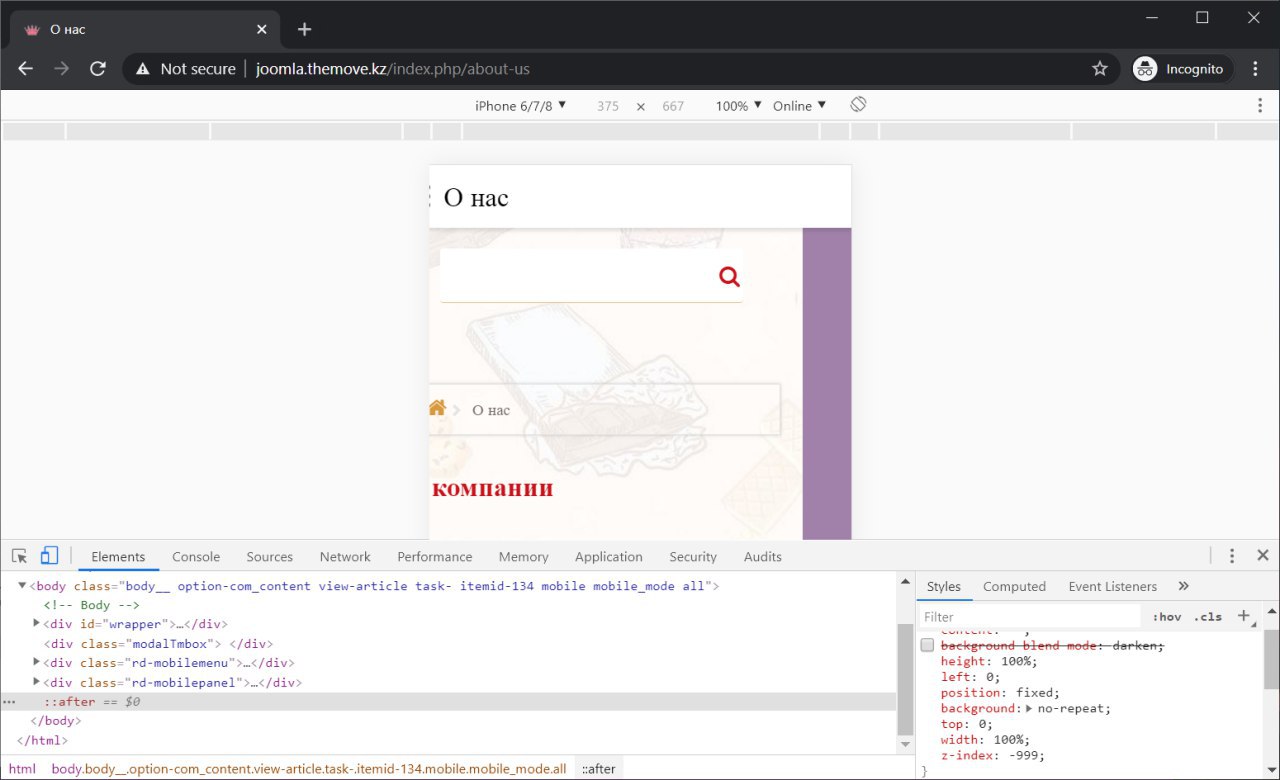
Task: Click the html breadcrumb in DevTools
Action: [22, 769]
